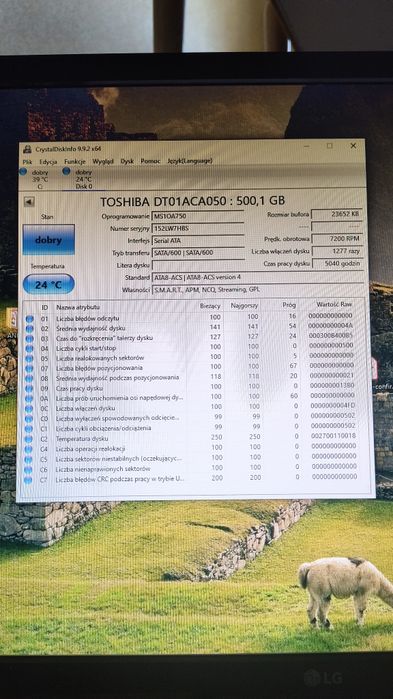
Task: Select the Disk 0 tab showing 24 °C
Action: [83, 179]
